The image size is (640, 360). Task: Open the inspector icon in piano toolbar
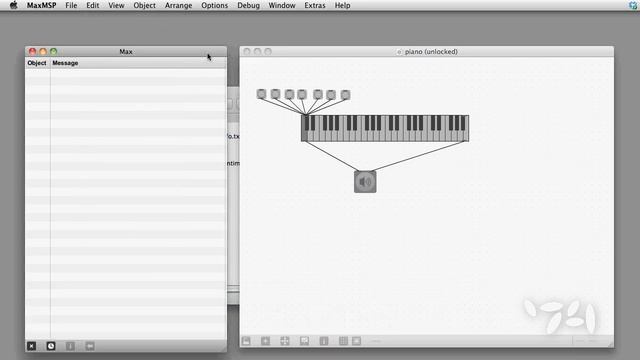point(324,341)
